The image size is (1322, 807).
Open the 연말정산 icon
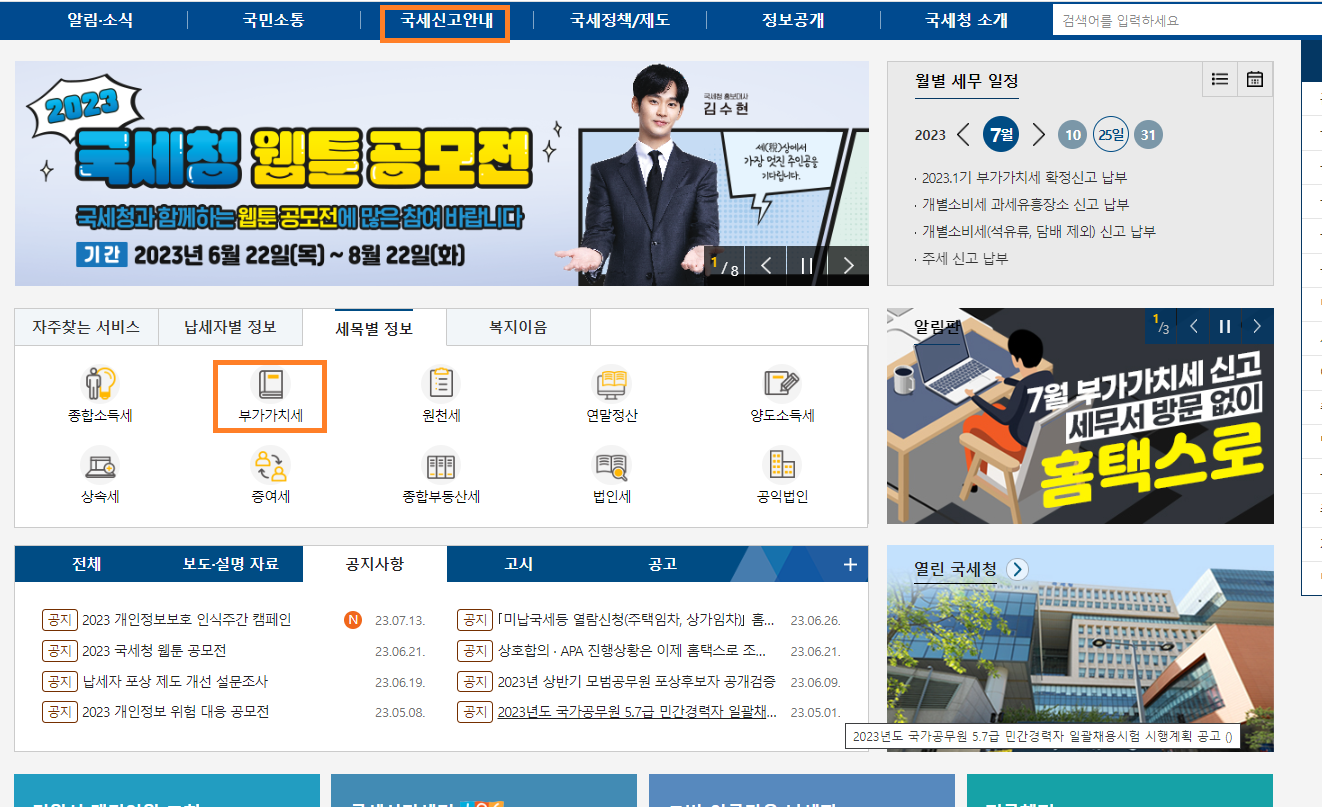612,383
